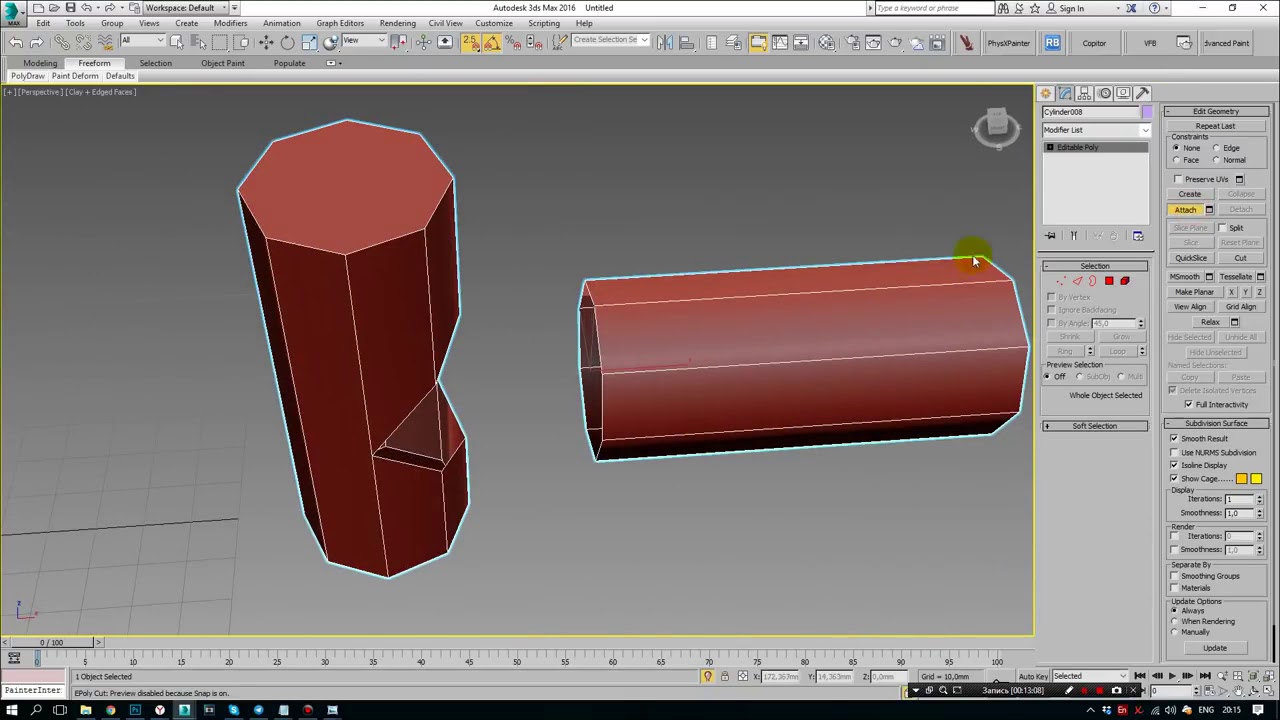The image size is (1280, 720).
Task: Open the Material Editor icon
Action: tap(826, 42)
